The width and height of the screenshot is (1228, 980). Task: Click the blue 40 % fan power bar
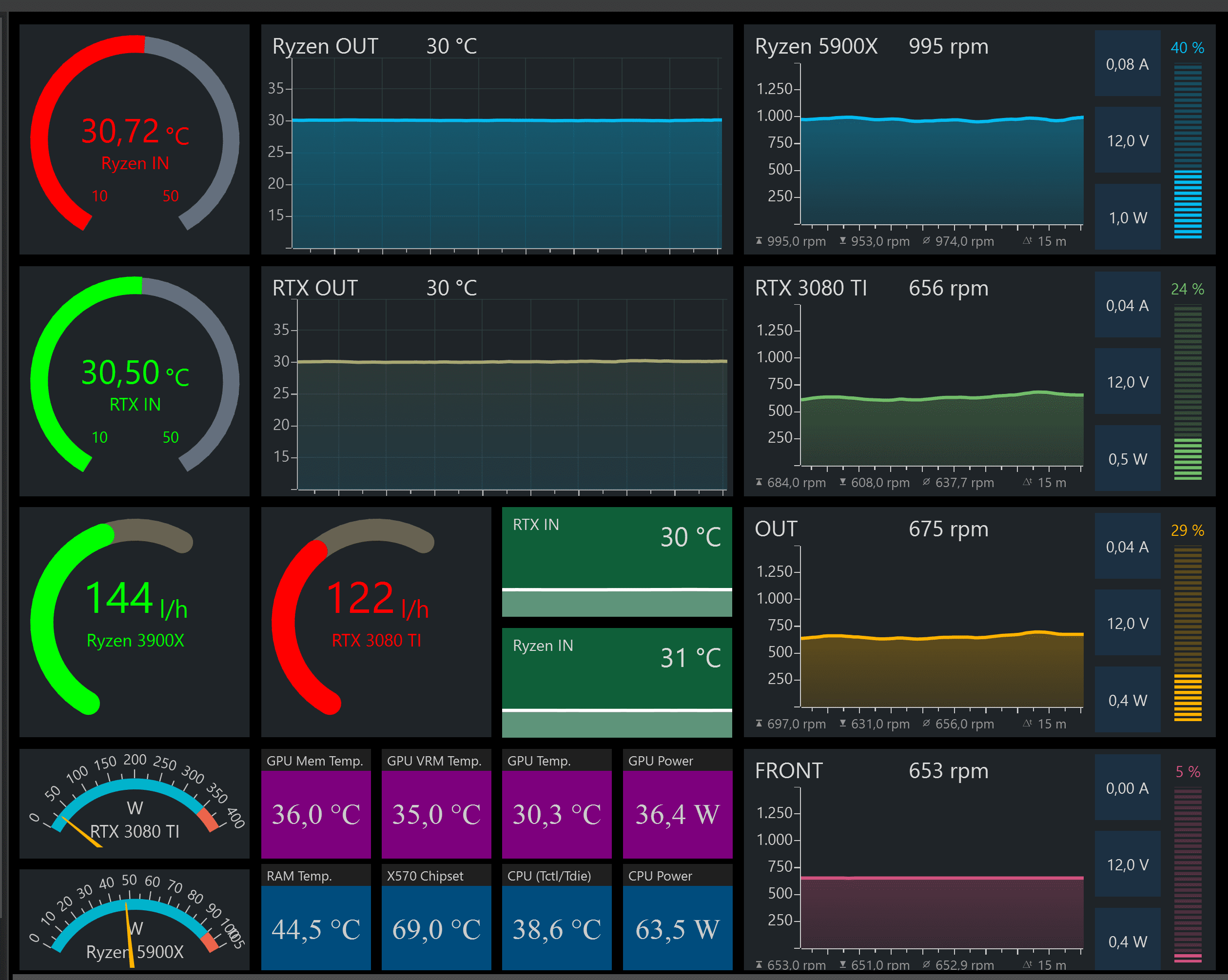click(x=1188, y=151)
